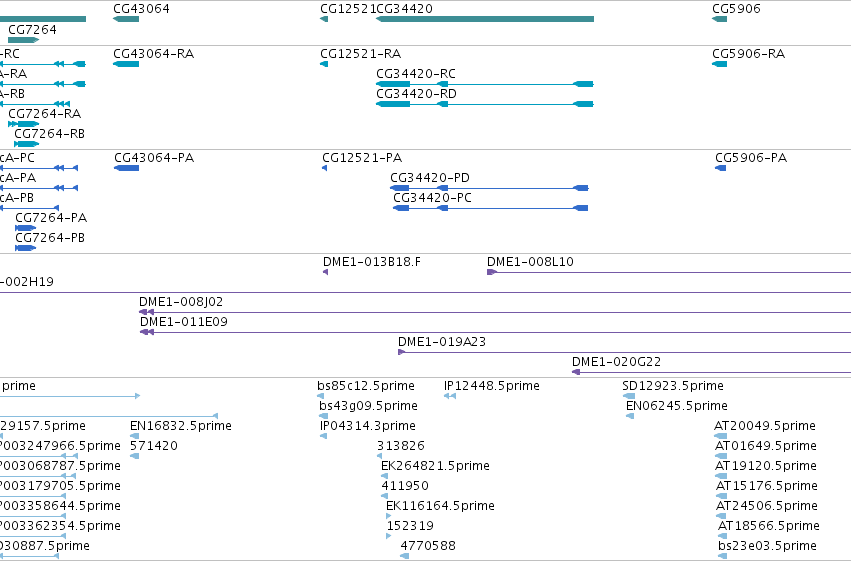Select protein CG7264-PA
This screenshot has width=851, height=561.
(51, 218)
